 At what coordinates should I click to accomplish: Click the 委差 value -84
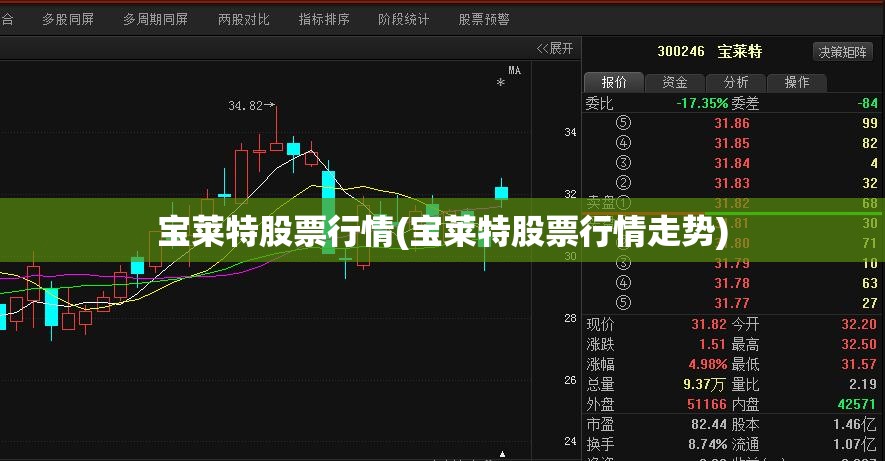868,103
